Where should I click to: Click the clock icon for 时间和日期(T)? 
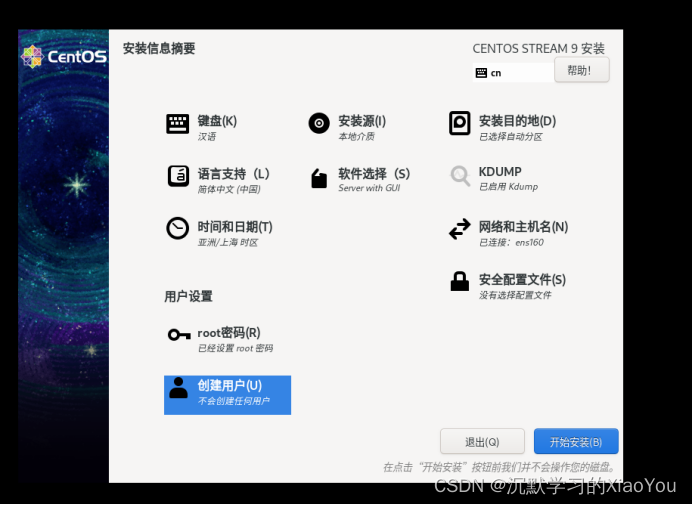(177, 228)
